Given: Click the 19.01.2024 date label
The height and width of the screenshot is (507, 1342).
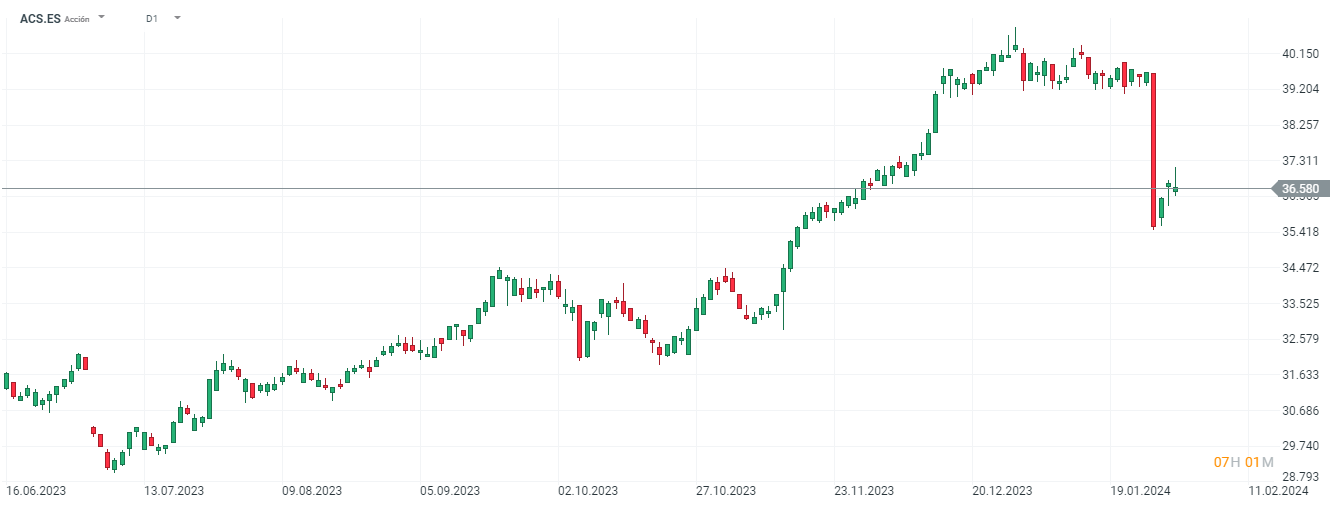Looking at the screenshot, I should (x=1140, y=491).
